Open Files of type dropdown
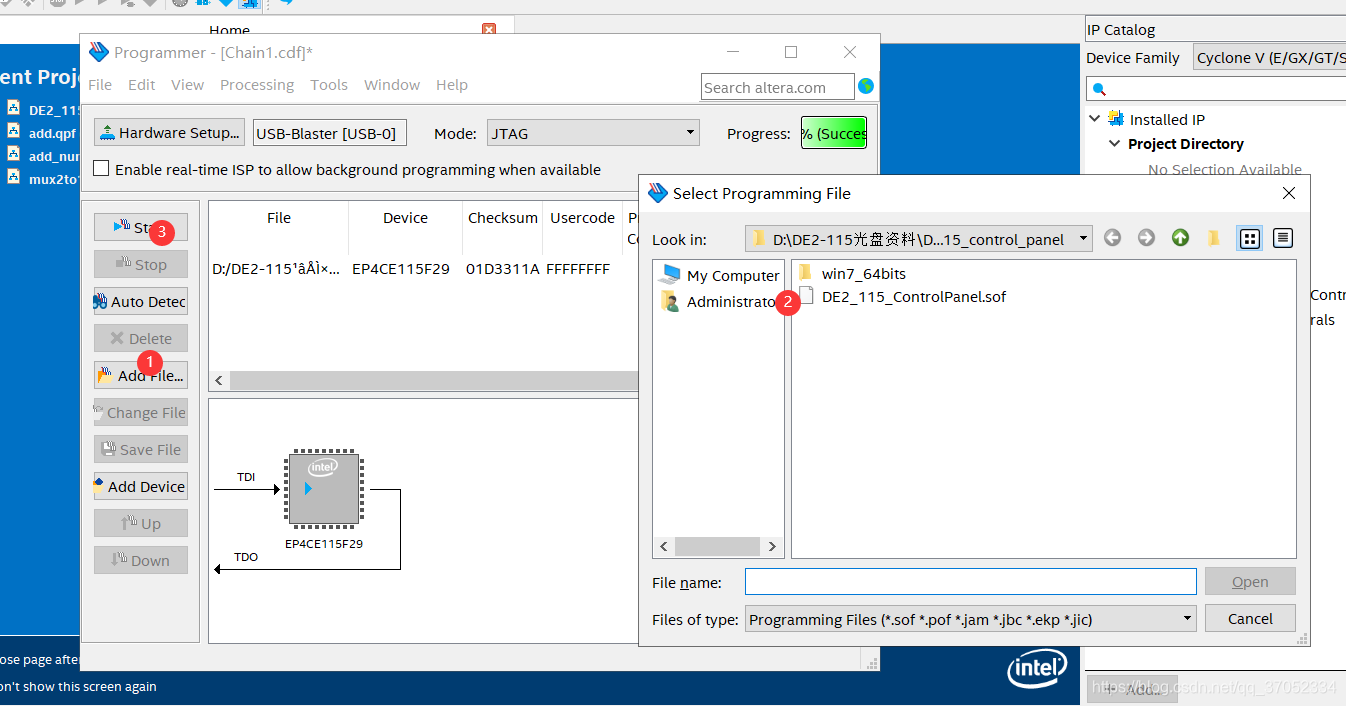Screen dimensions: 1346x706 (970, 619)
